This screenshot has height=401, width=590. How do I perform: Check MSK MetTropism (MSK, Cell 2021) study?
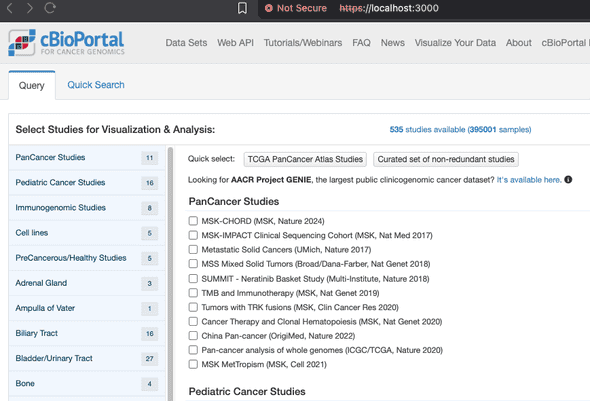click(x=193, y=364)
